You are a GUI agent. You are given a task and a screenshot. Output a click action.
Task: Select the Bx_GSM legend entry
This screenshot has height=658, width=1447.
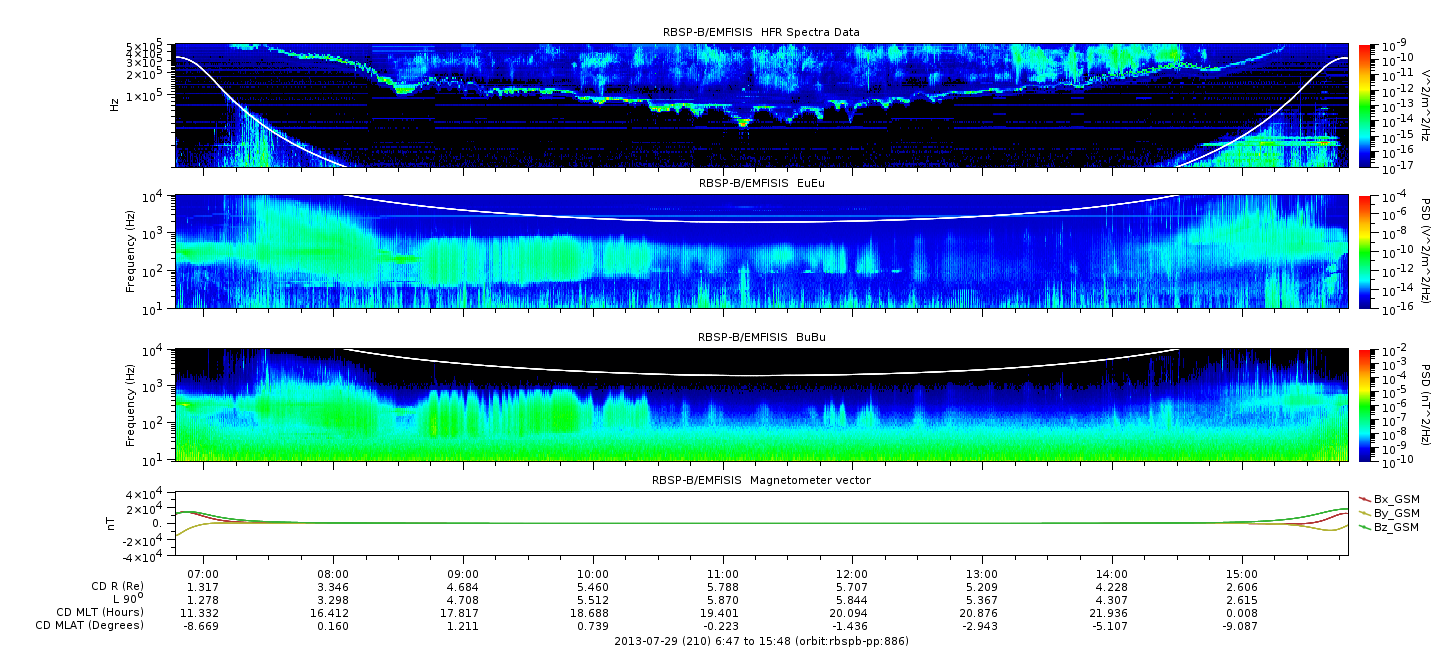click(x=1389, y=499)
